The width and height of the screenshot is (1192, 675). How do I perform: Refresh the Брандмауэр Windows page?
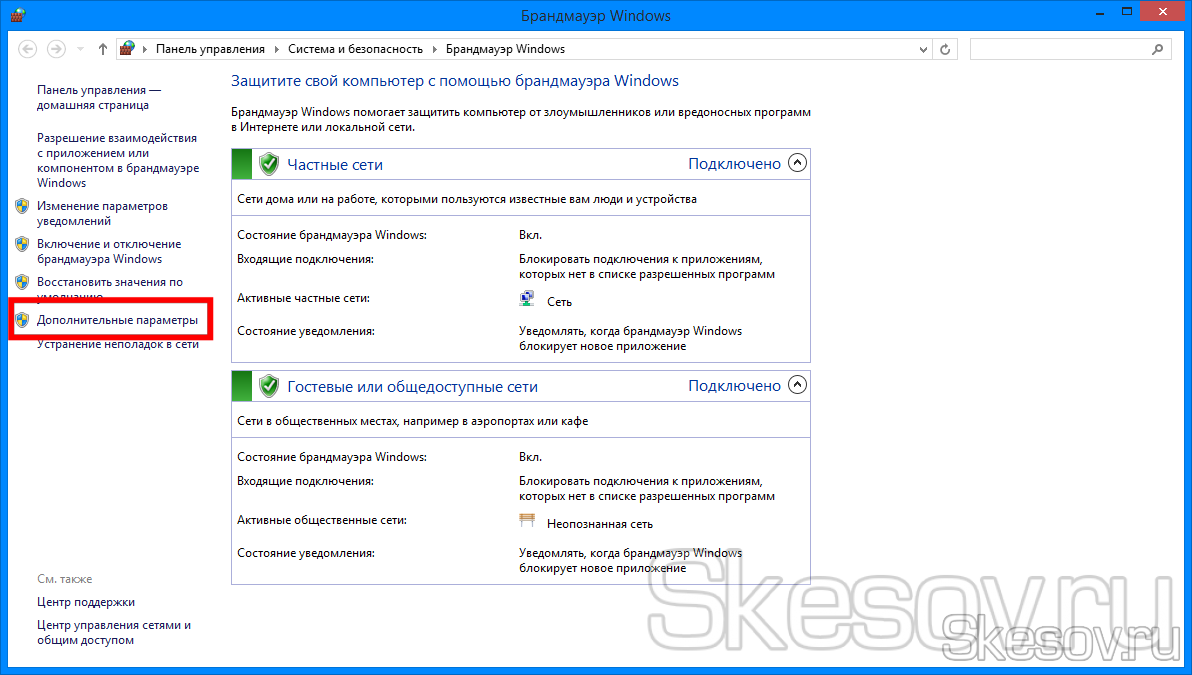pos(945,49)
